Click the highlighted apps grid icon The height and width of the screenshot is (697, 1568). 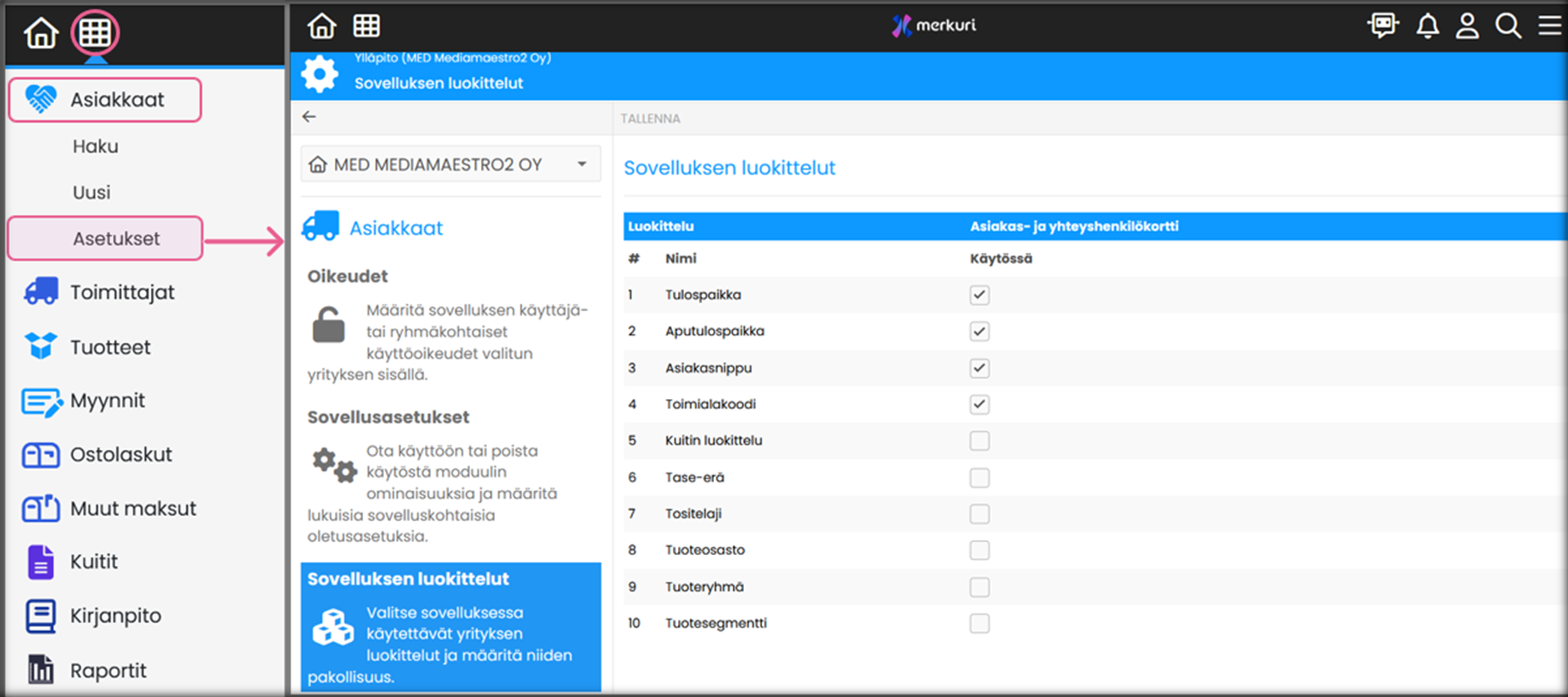94,33
